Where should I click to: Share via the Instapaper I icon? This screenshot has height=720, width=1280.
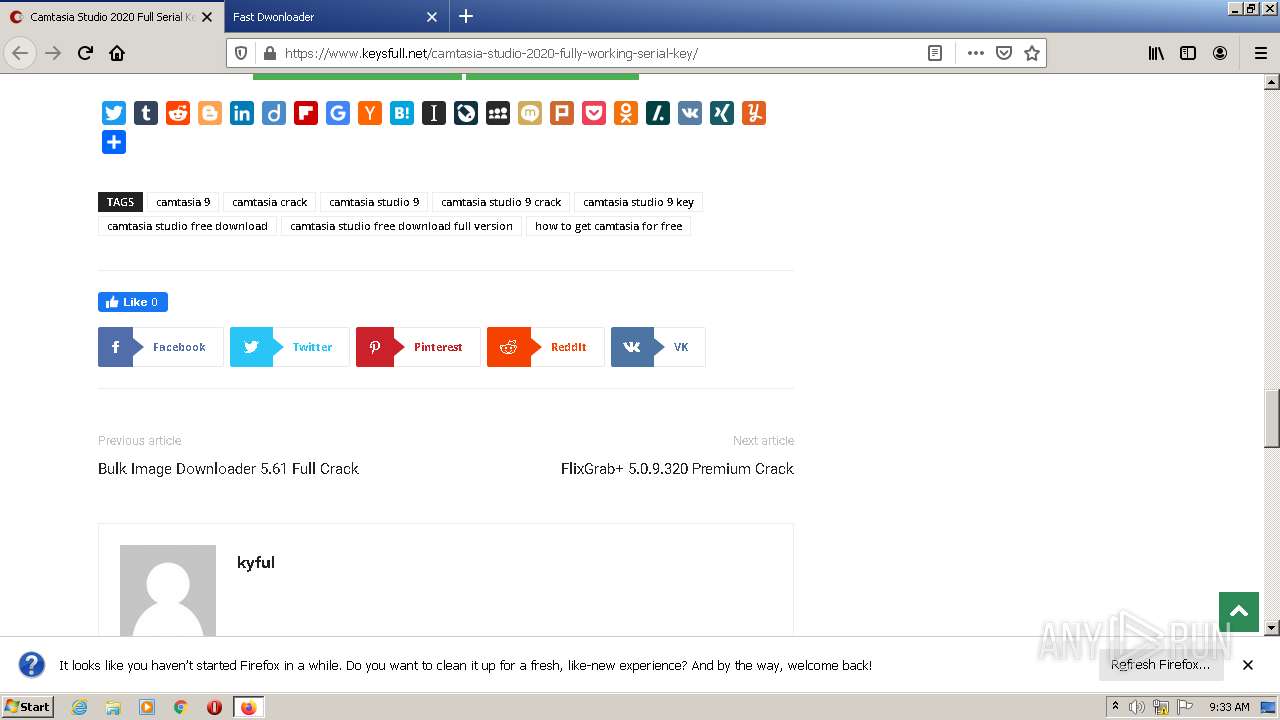point(434,113)
